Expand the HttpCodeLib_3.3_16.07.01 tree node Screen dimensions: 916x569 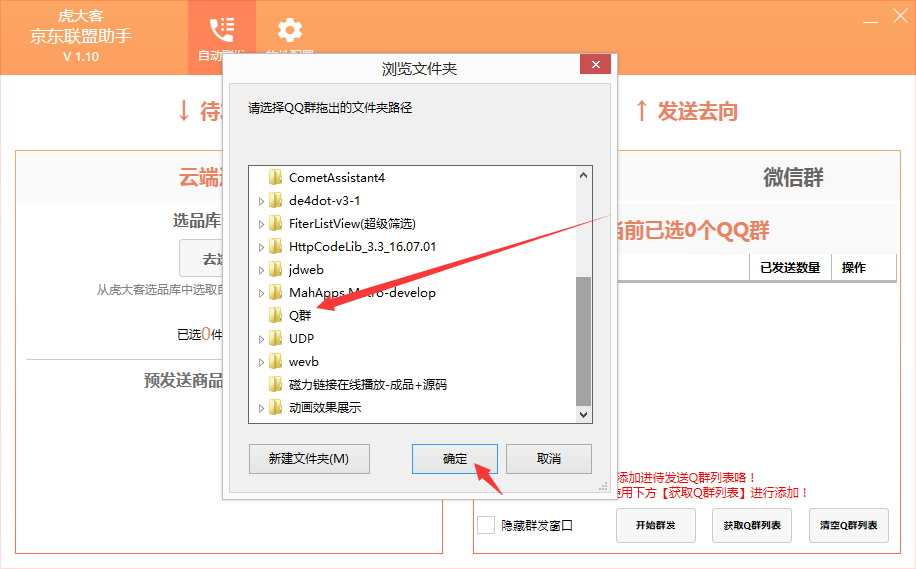(x=261, y=247)
